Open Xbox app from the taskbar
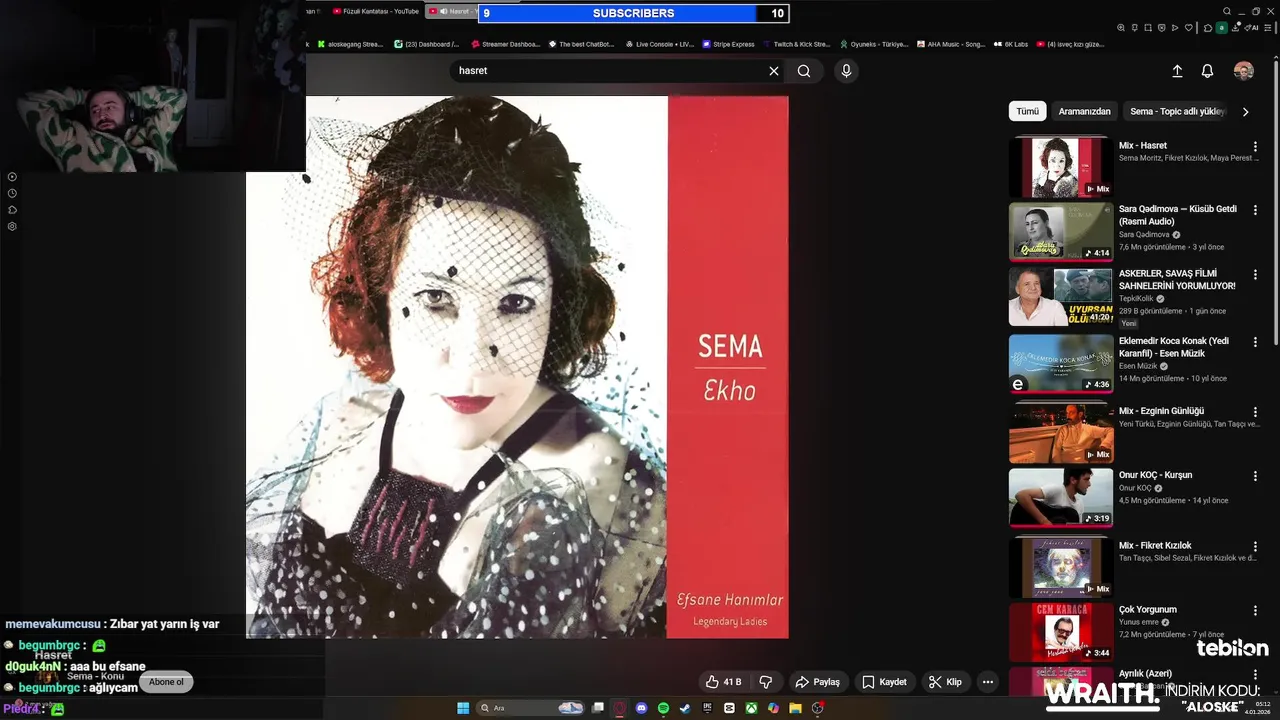This screenshot has height=720, width=1280. [x=751, y=708]
